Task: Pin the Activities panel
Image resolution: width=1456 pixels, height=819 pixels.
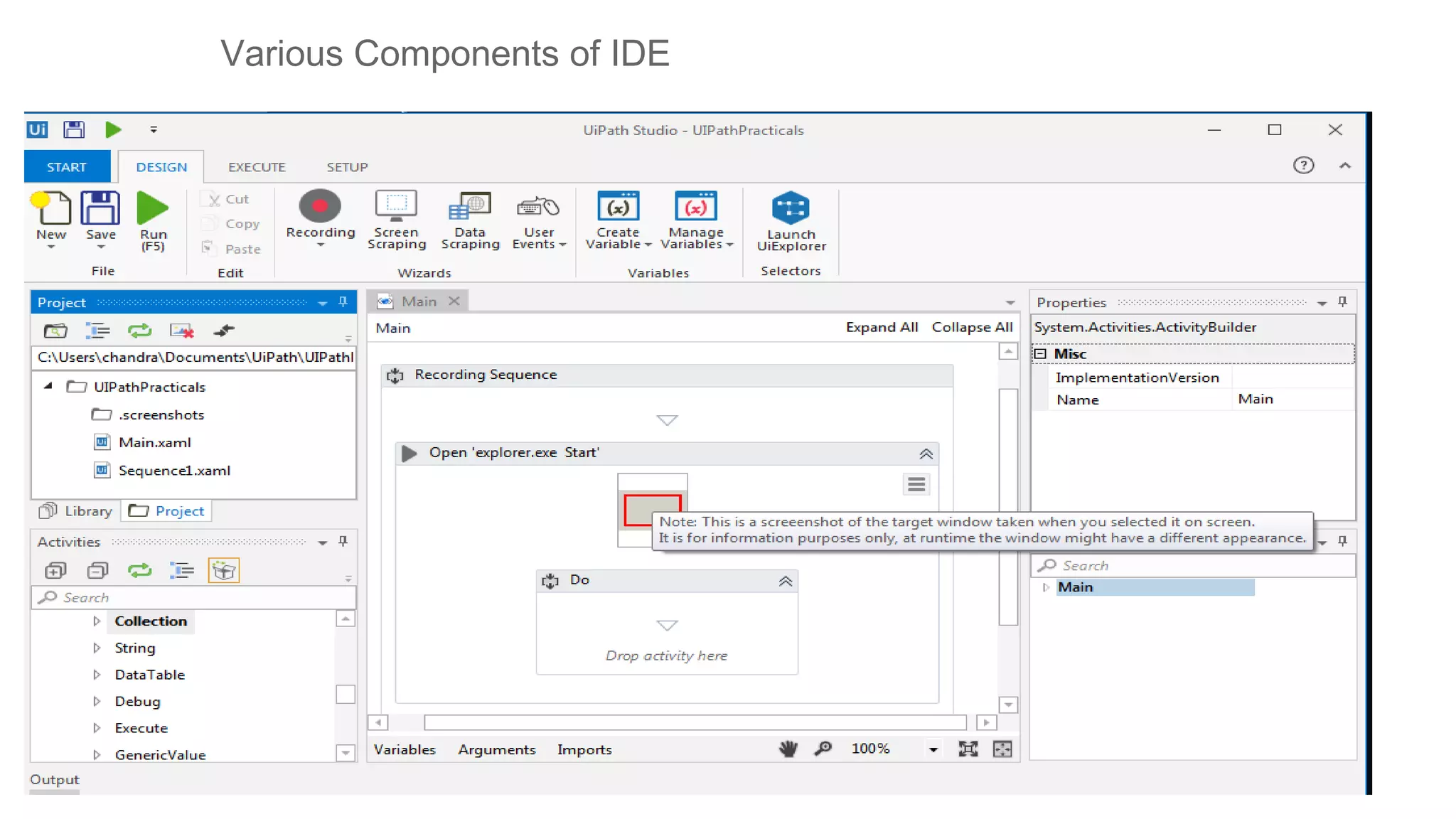Action: click(x=343, y=542)
